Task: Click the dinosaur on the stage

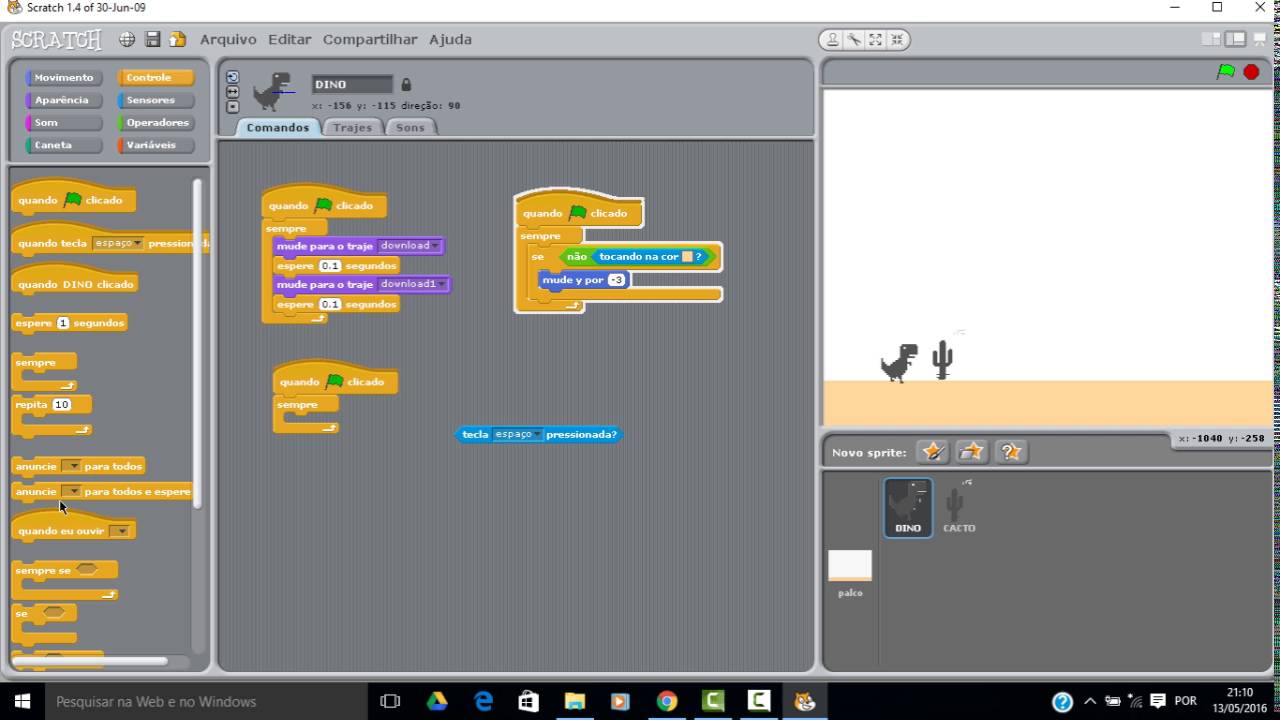Action: 899,362
